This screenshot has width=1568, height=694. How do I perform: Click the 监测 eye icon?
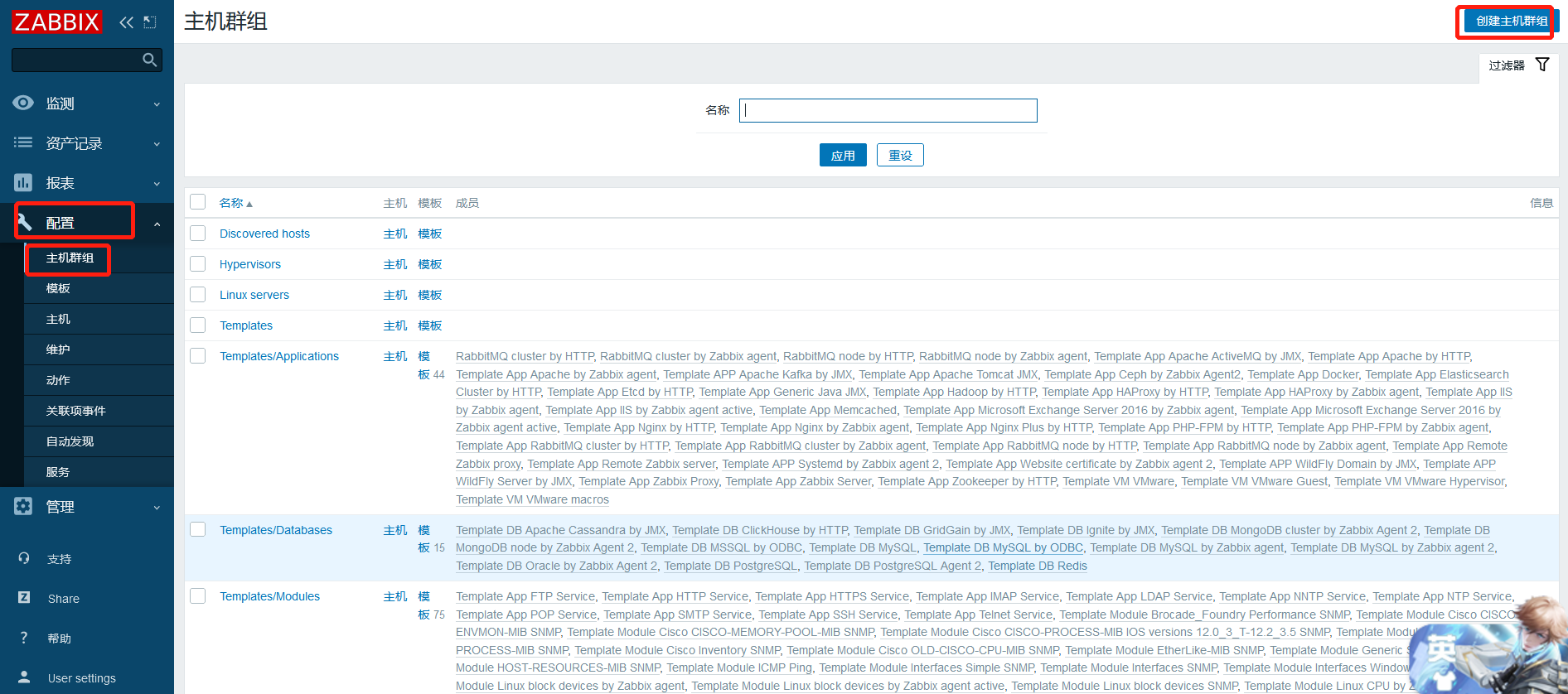(x=23, y=103)
